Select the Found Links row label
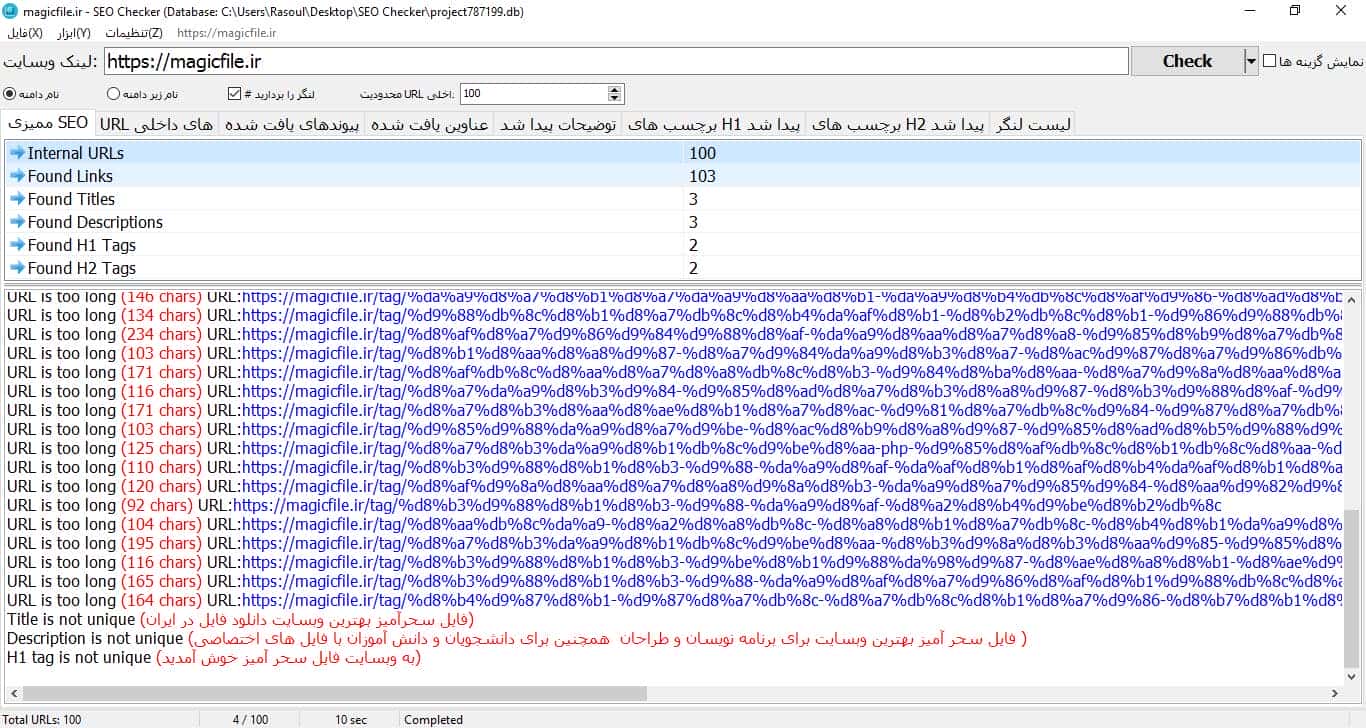 (68, 176)
